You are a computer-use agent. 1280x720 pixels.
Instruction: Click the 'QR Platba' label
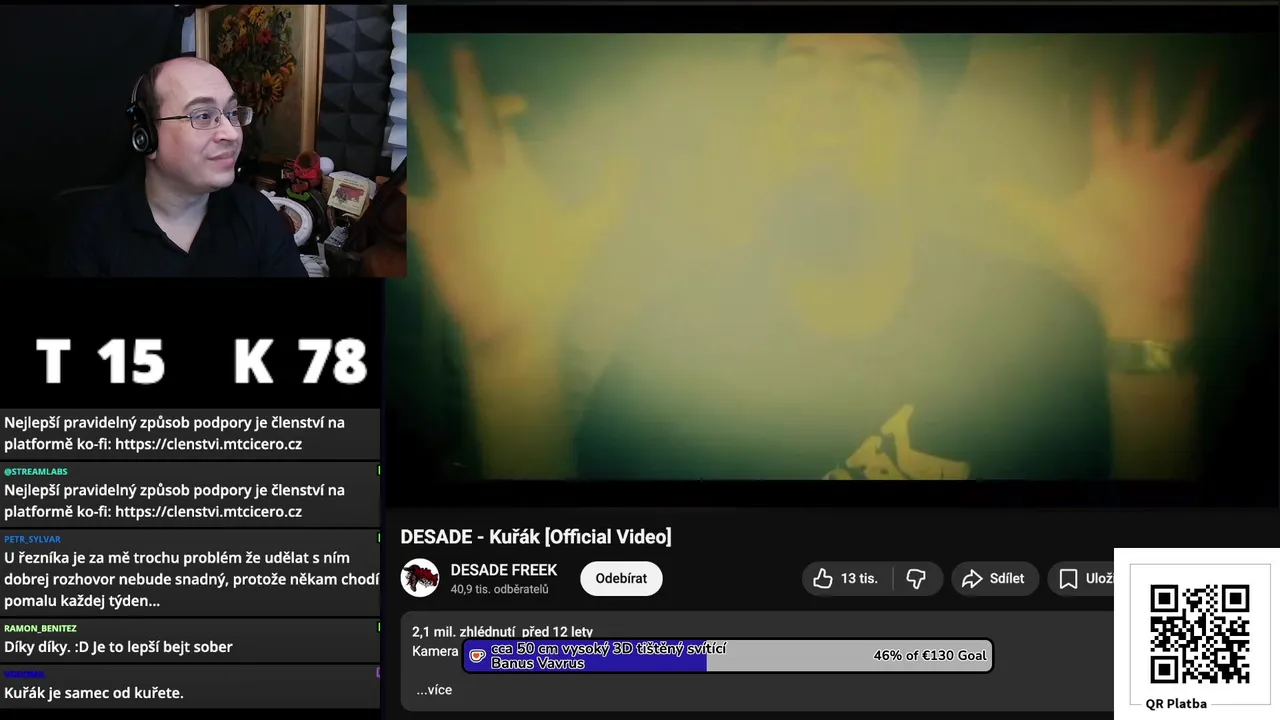[x=1176, y=704]
